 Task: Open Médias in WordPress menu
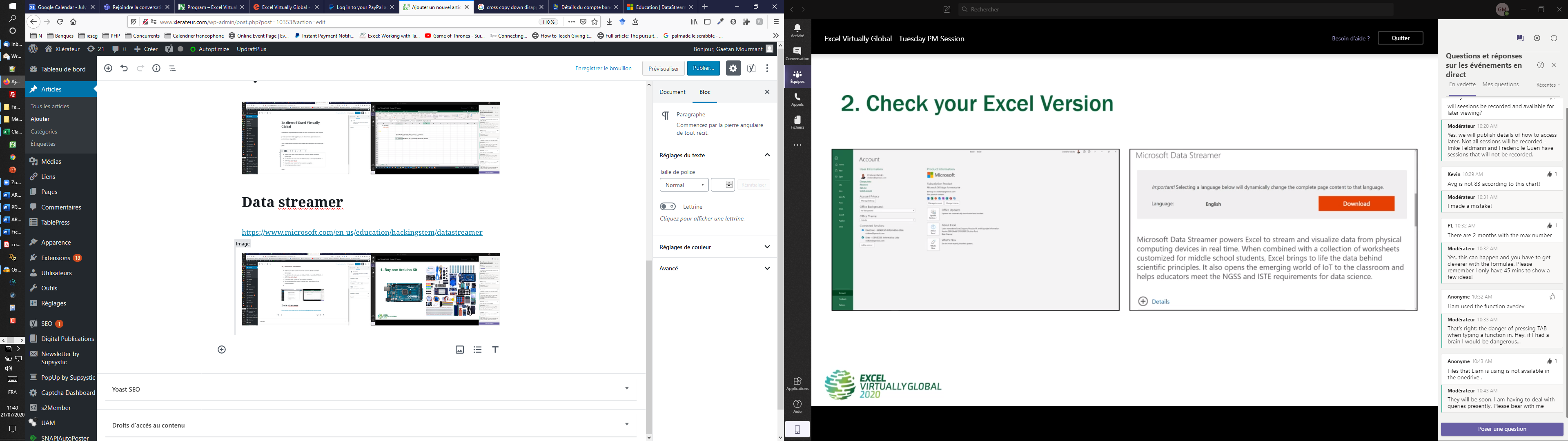point(52,162)
